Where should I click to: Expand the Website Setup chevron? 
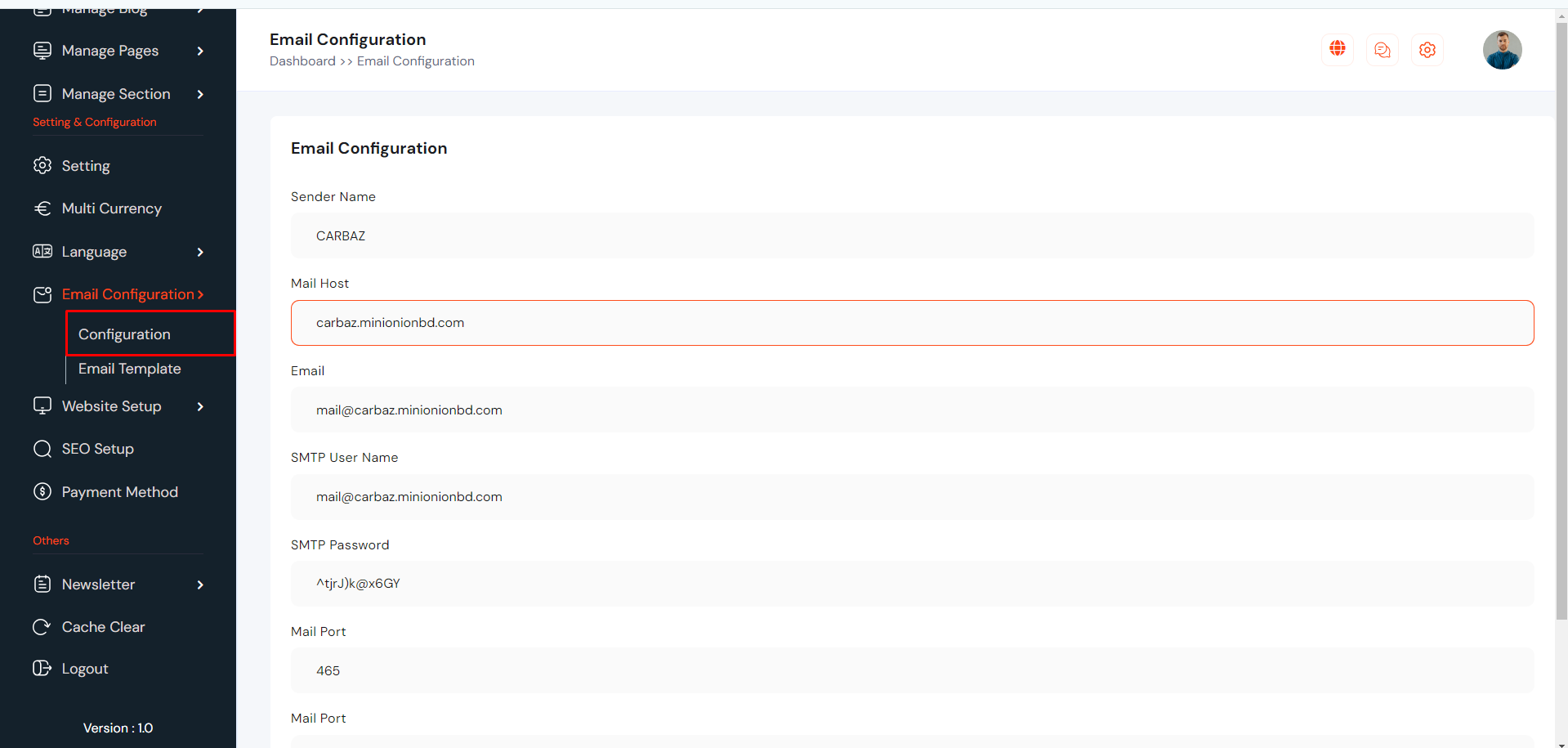(x=200, y=406)
